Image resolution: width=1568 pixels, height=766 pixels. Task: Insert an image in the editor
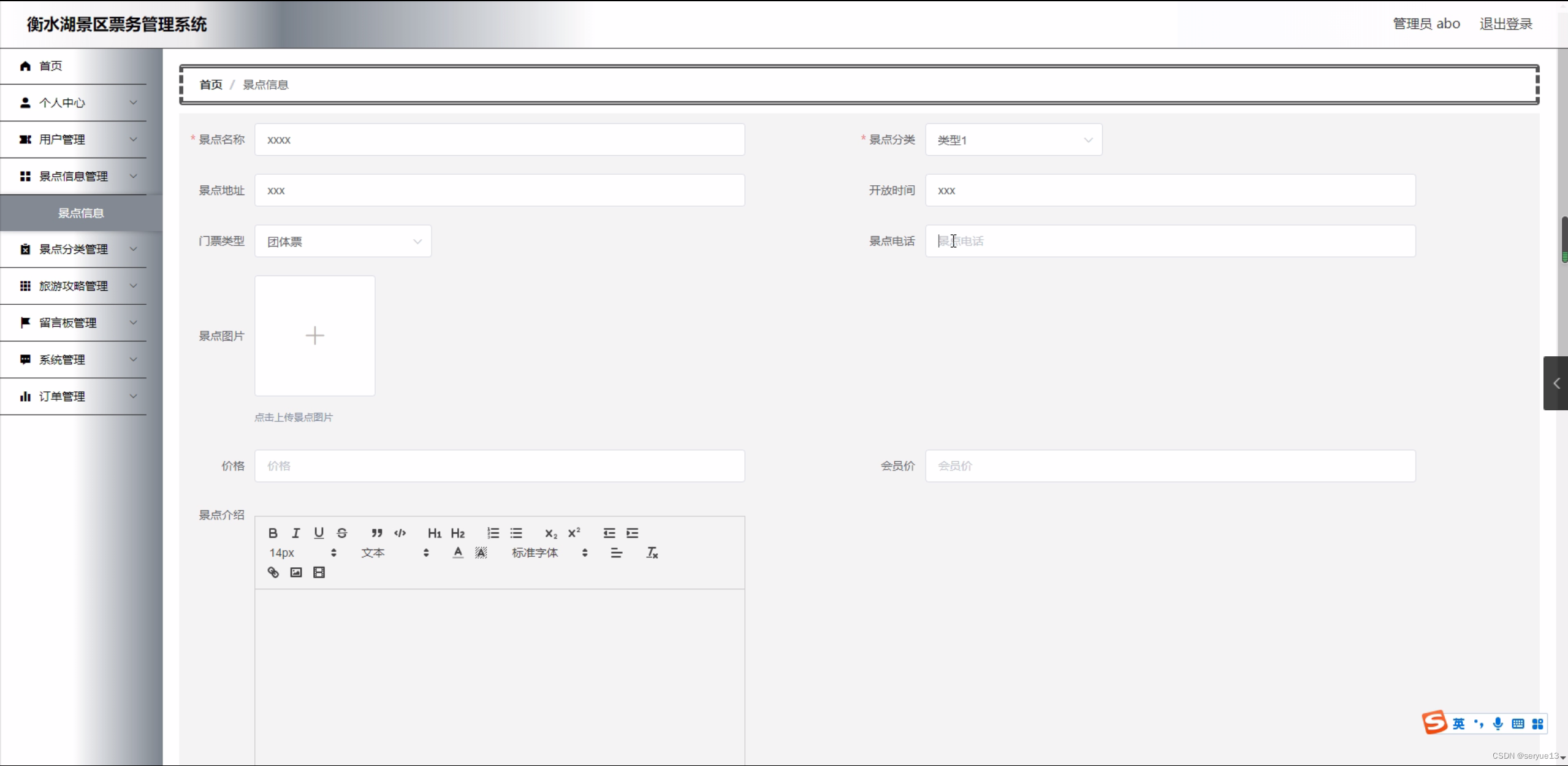pyautogui.click(x=296, y=572)
